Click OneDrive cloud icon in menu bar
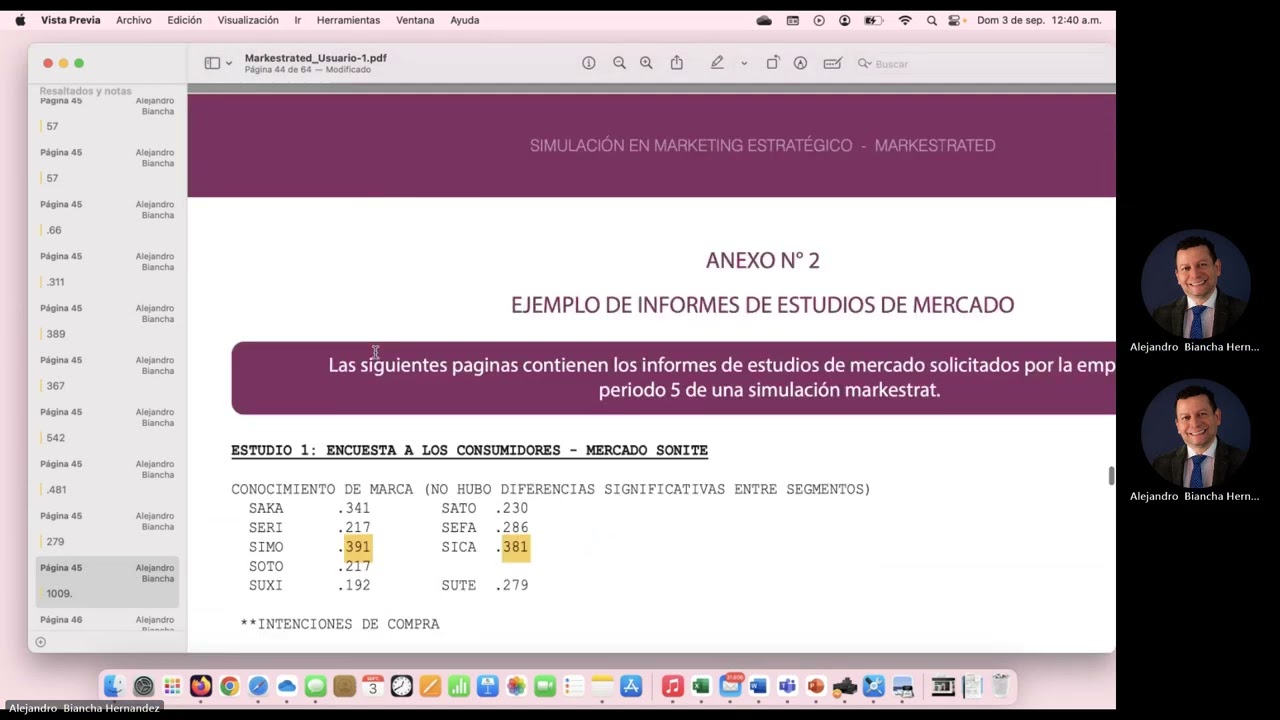Image resolution: width=1280 pixels, height=720 pixels. [764, 20]
